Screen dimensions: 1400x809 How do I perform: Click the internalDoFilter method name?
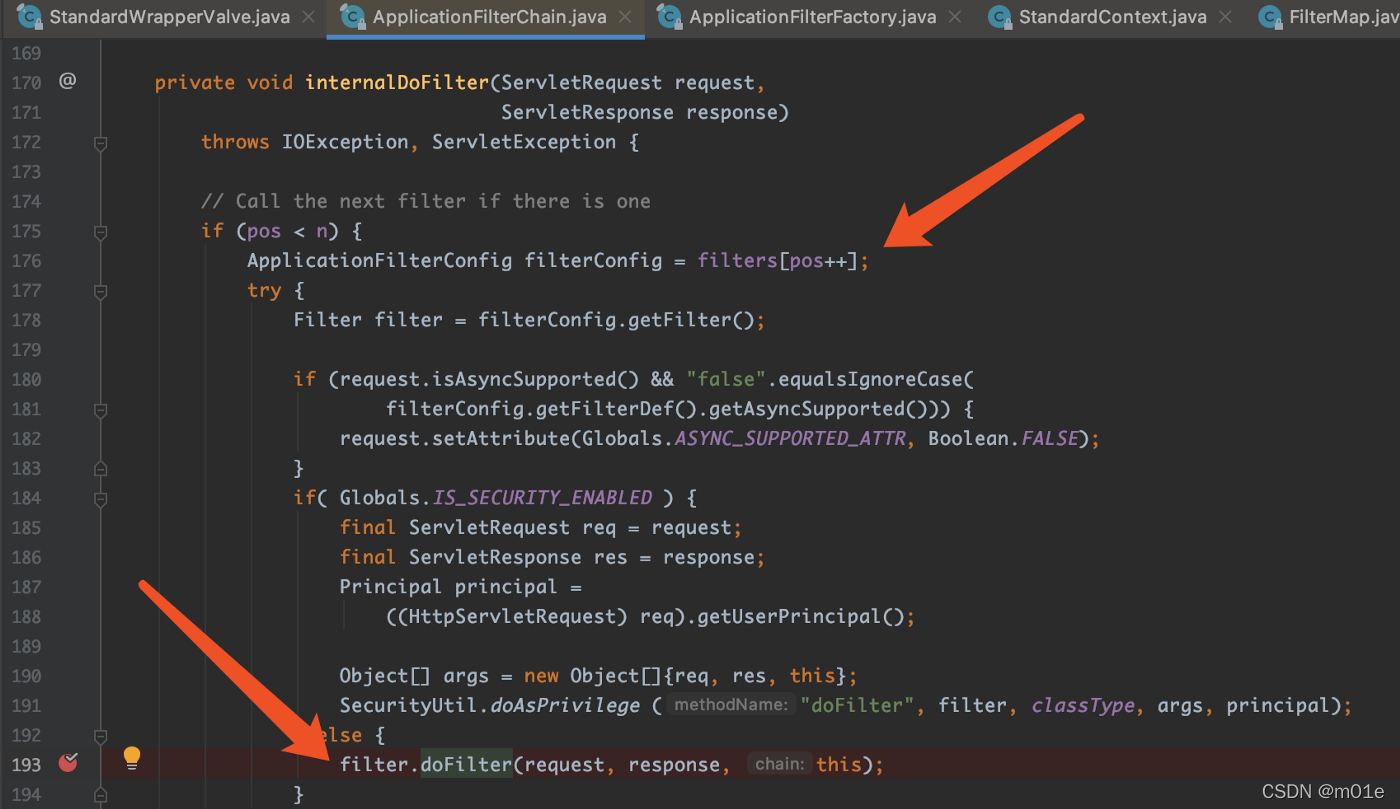coord(397,82)
